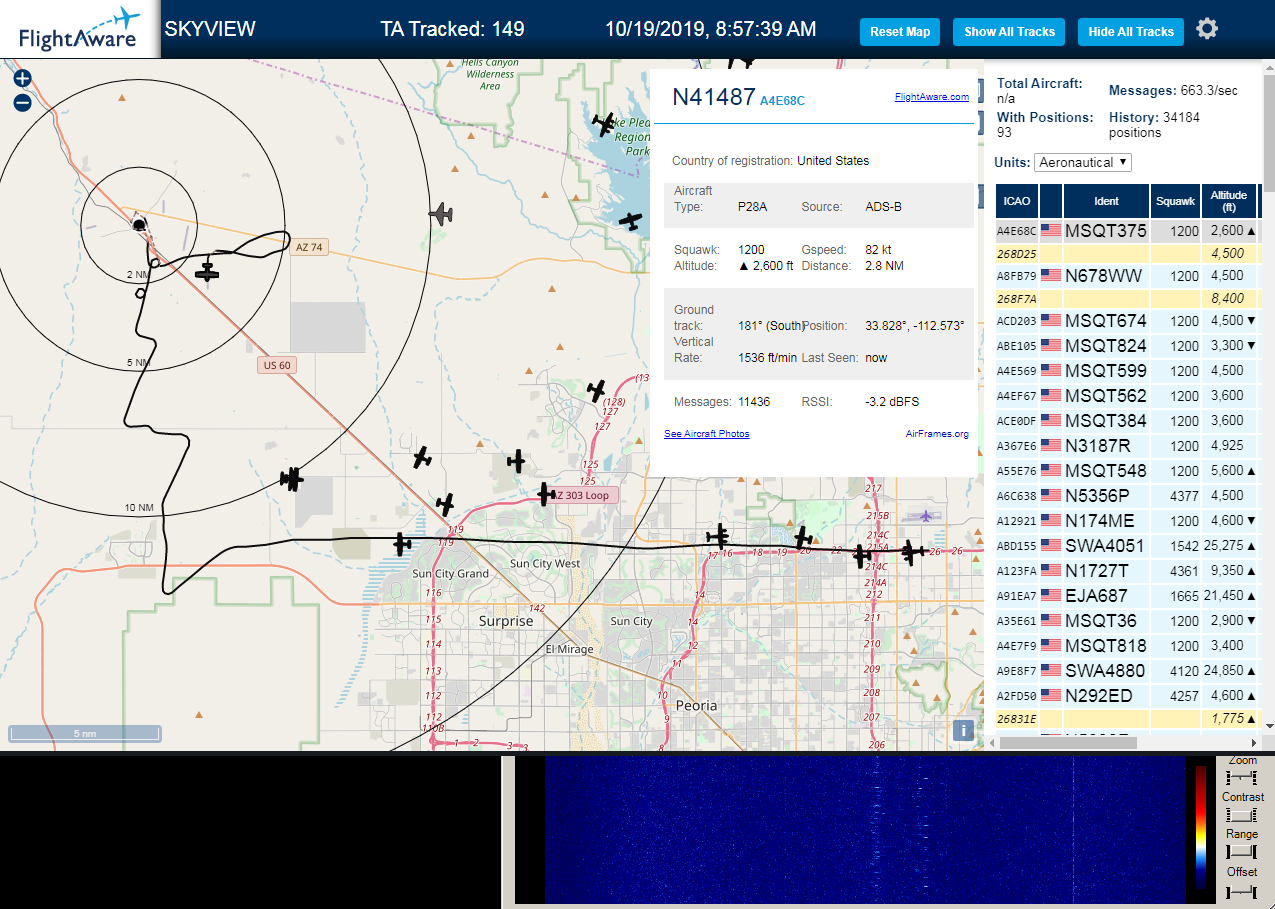Screen dimensions: 1275x909
Task: Click the black receiver site dot on map
Action: click(139, 224)
